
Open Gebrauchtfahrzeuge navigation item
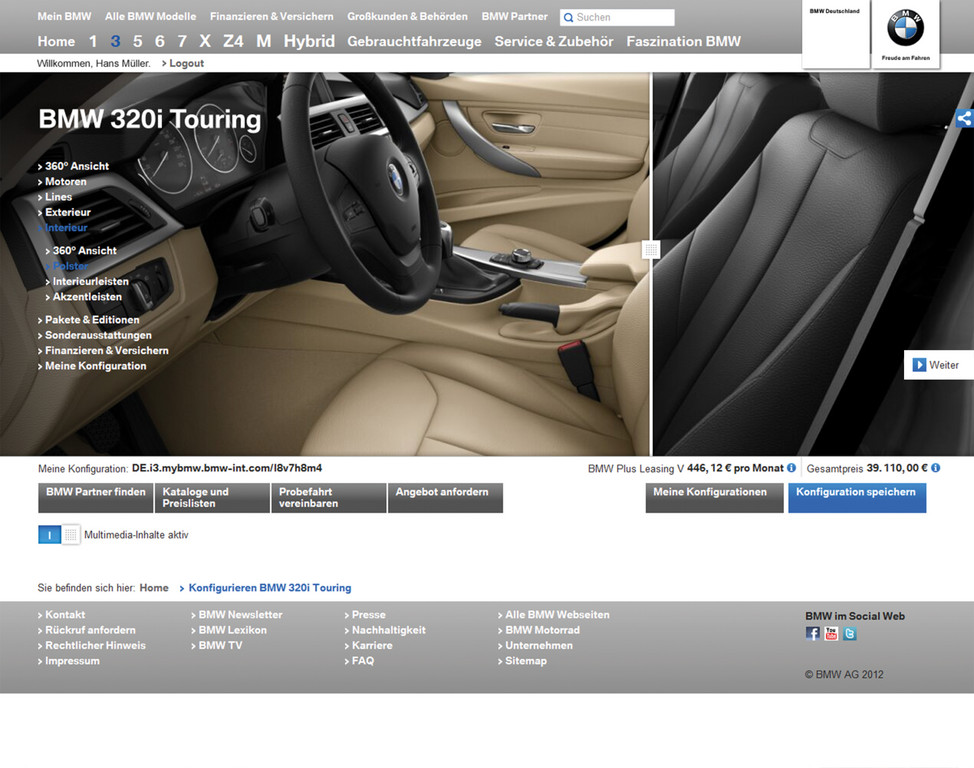click(x=414, y=42)
